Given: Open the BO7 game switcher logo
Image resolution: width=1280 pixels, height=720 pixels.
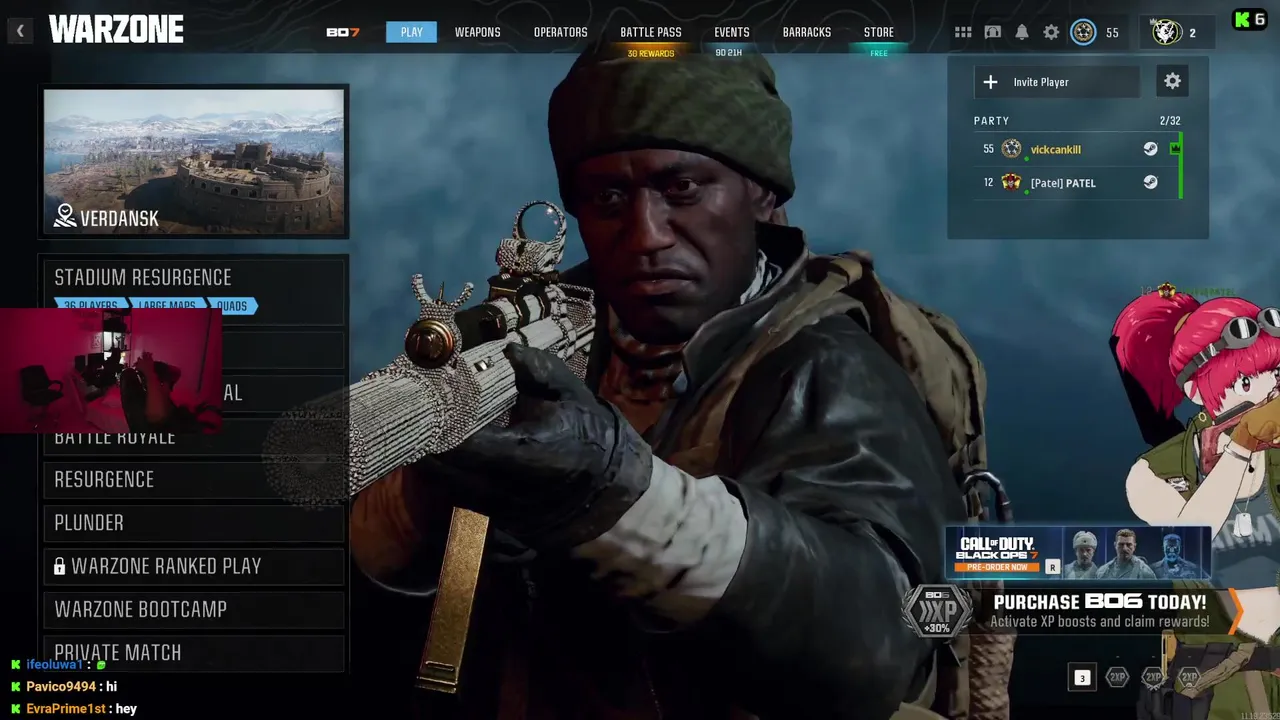Looking at the screenshot, I should (x=342, y=32).
